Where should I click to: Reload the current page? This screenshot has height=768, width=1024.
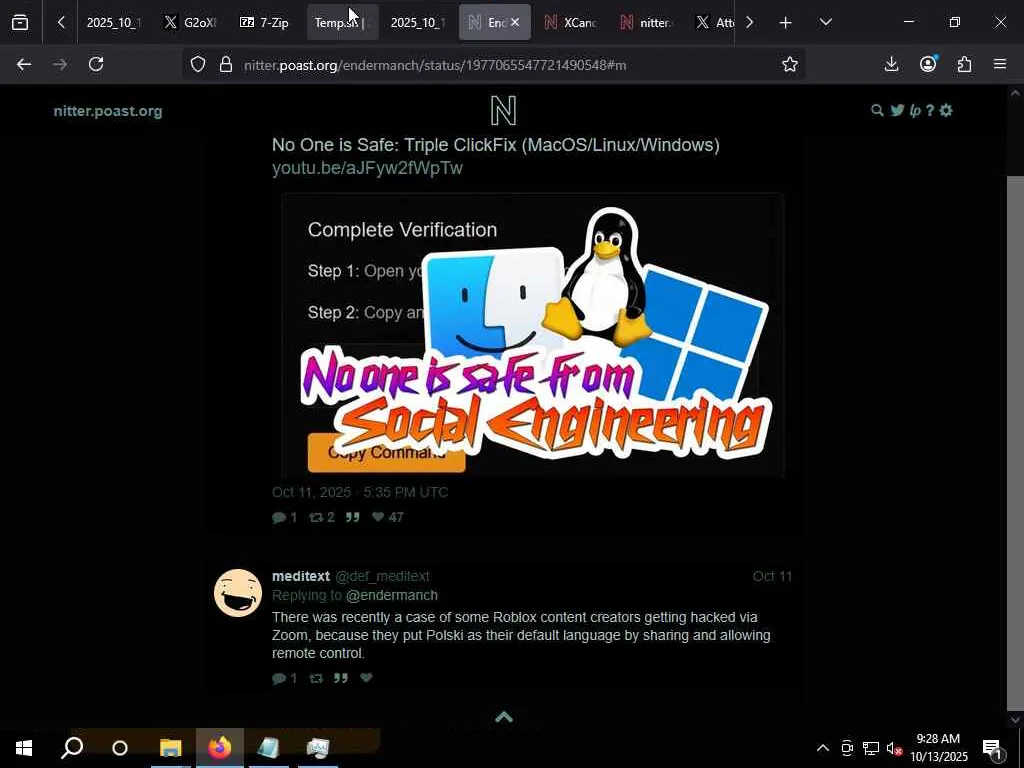coord(96,64)
